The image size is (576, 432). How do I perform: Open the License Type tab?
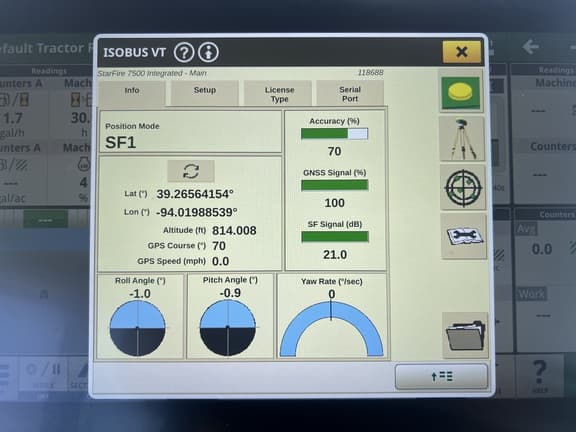[x=279, y=93]
